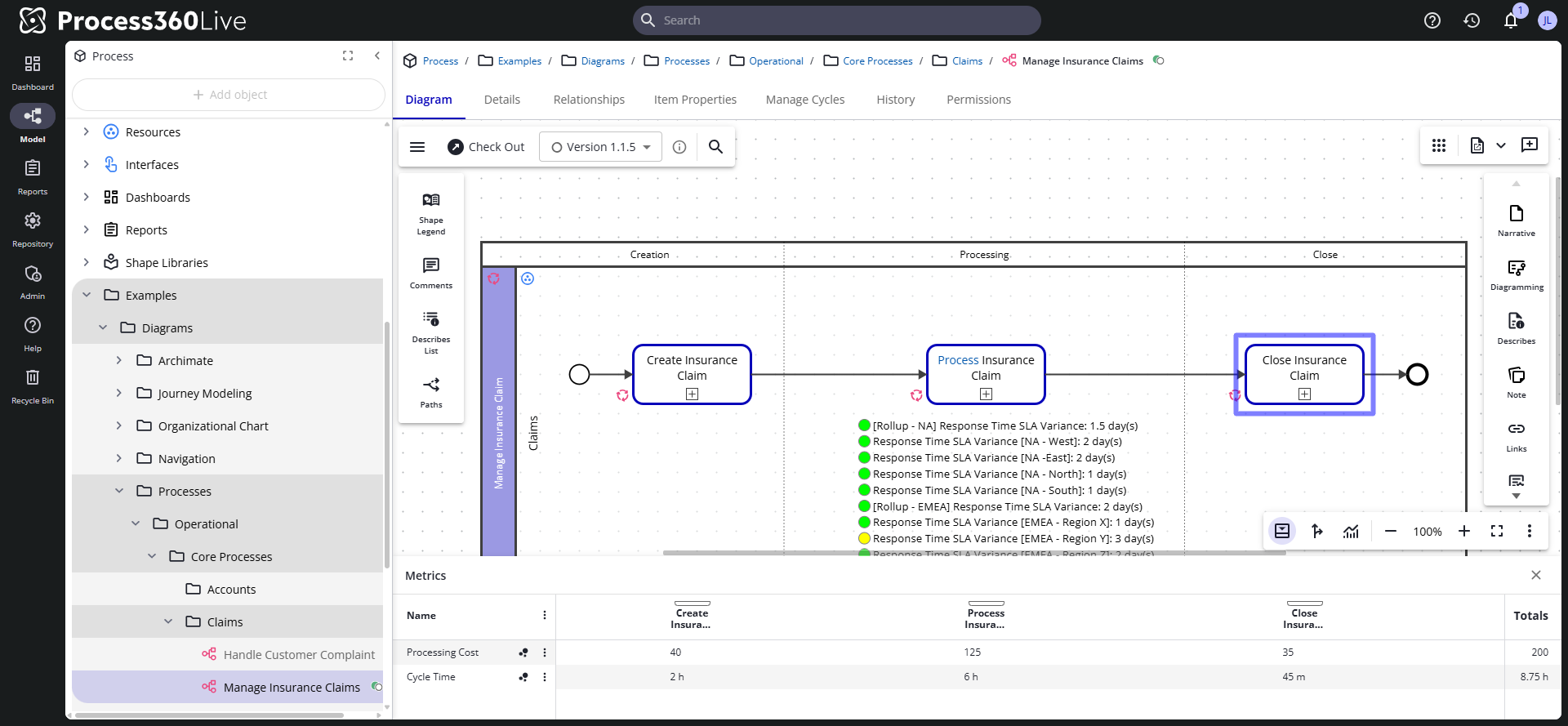Open the Admin sidebar icon

coord(33,281)
